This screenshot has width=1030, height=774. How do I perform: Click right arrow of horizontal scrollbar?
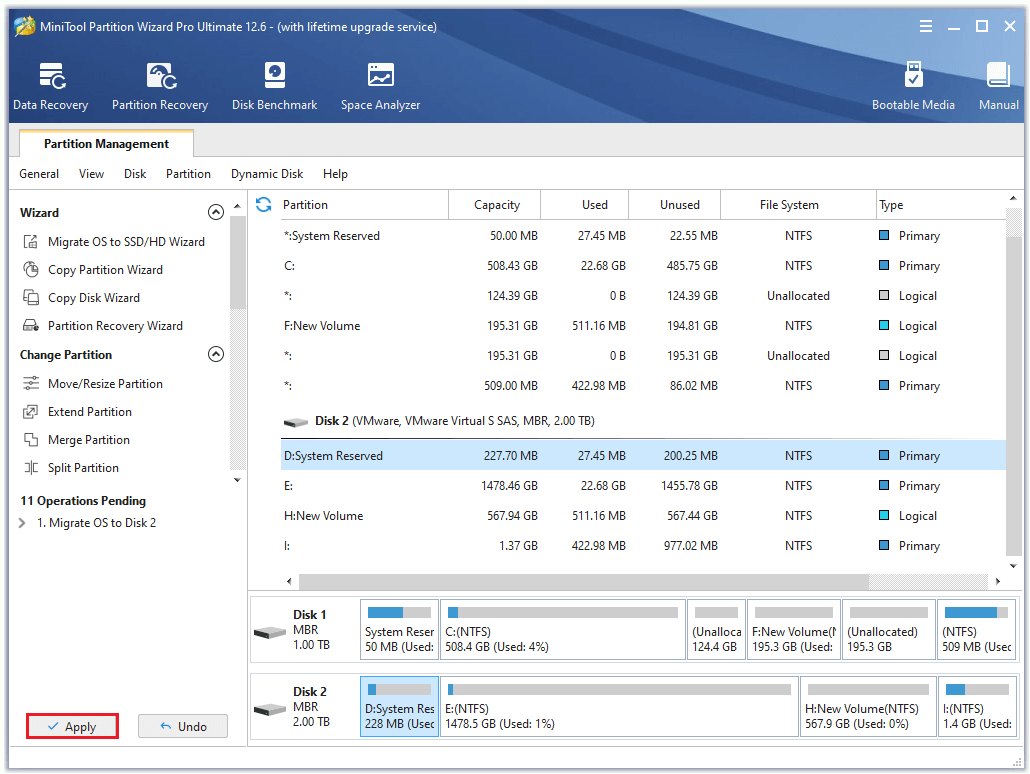[x=998, y=581]
